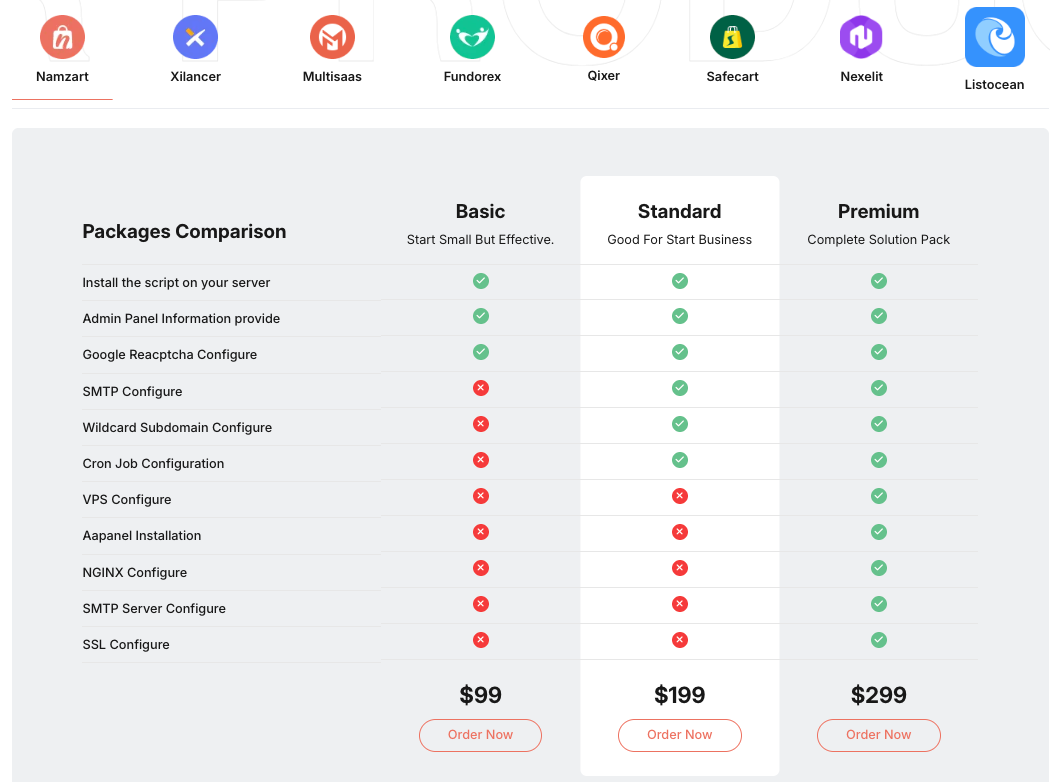Click the Packages Comparison heading
The width and height of the screenshot is (1050, 782).
[184, 232]
